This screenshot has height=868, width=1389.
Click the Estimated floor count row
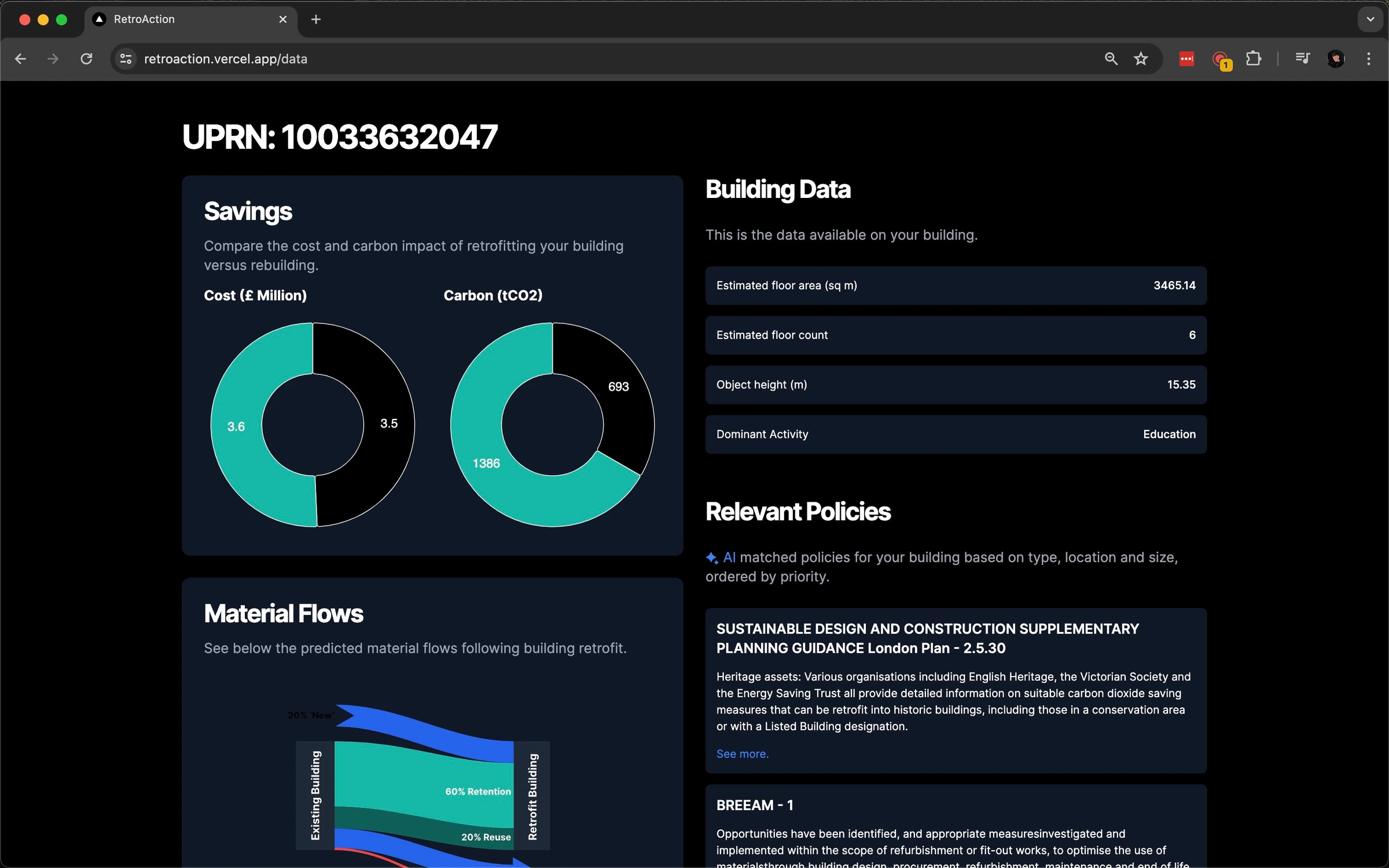coord(956,336)
